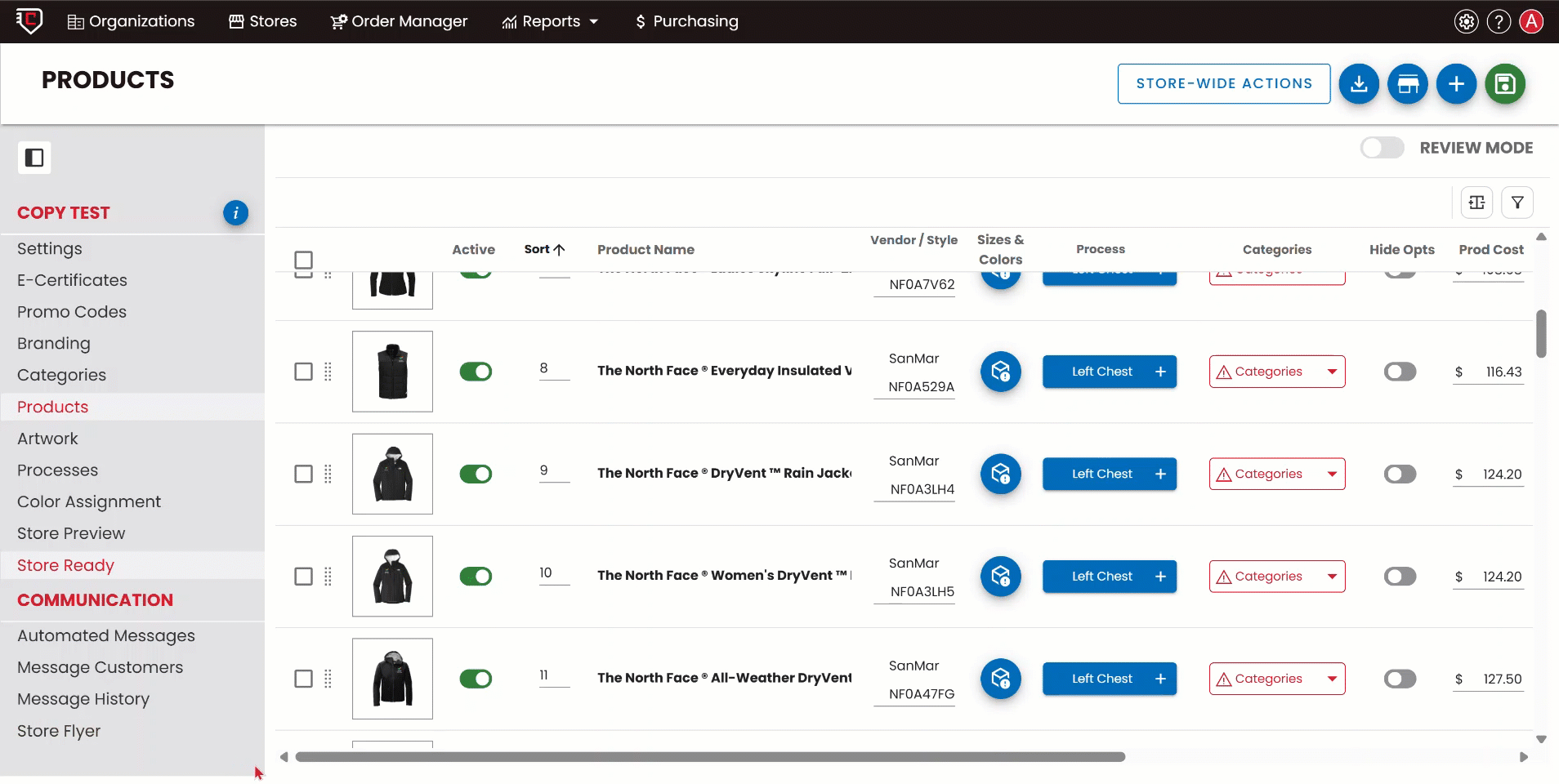Deactivate the DryVent Rain Jacket active toggle

point(476,474)
